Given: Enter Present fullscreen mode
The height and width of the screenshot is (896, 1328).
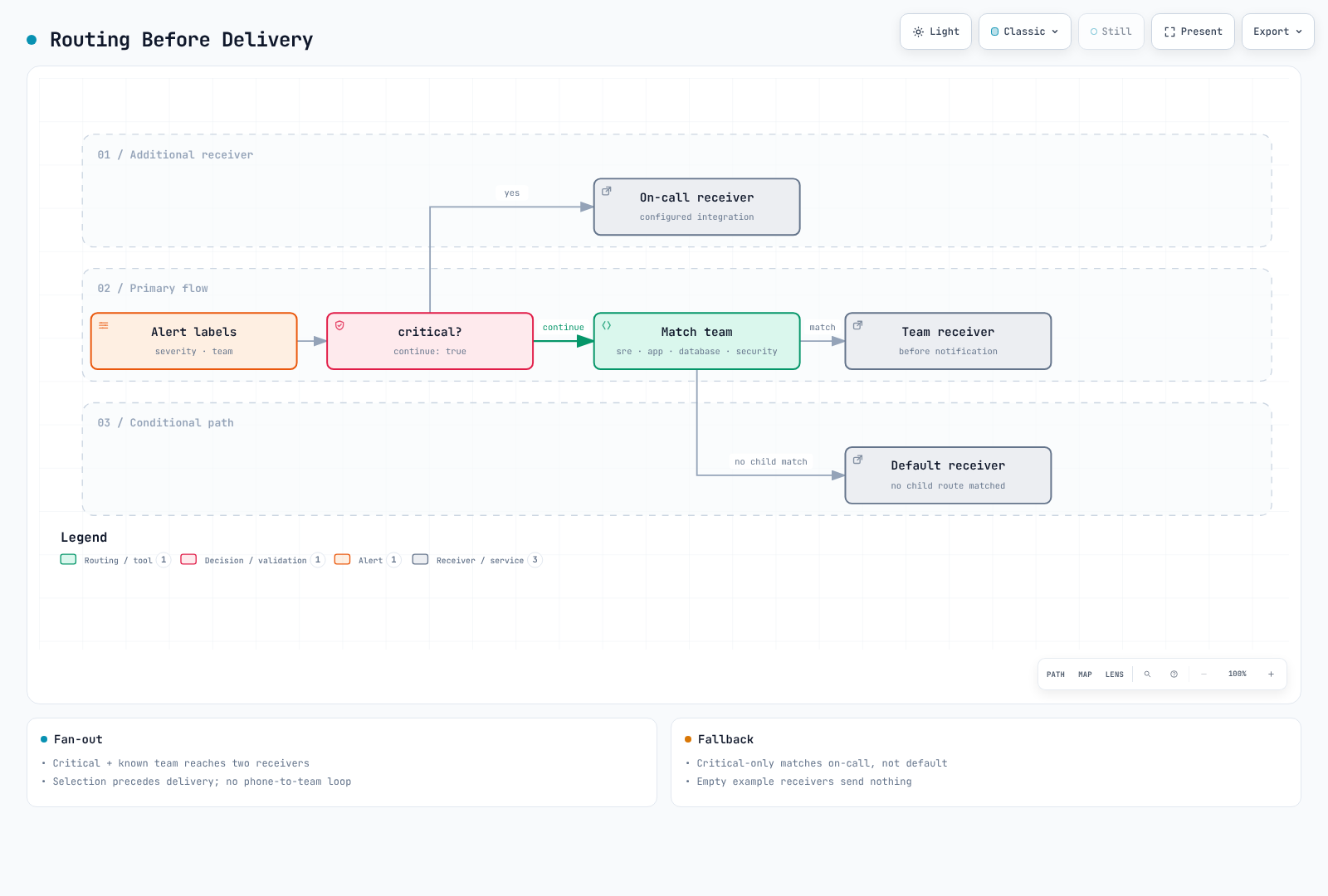Looking at the screenshot, I should [1193, 32].
